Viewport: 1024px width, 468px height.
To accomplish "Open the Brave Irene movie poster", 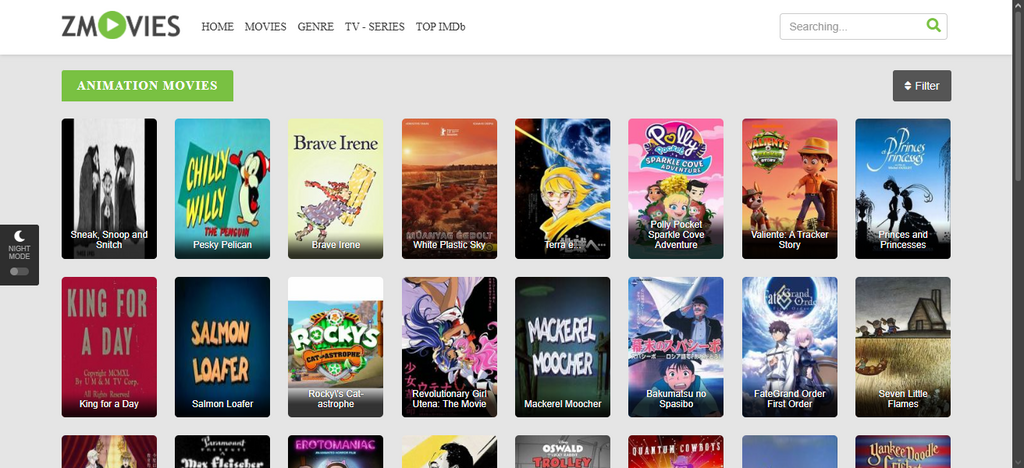I will click(x=336, y=189).
